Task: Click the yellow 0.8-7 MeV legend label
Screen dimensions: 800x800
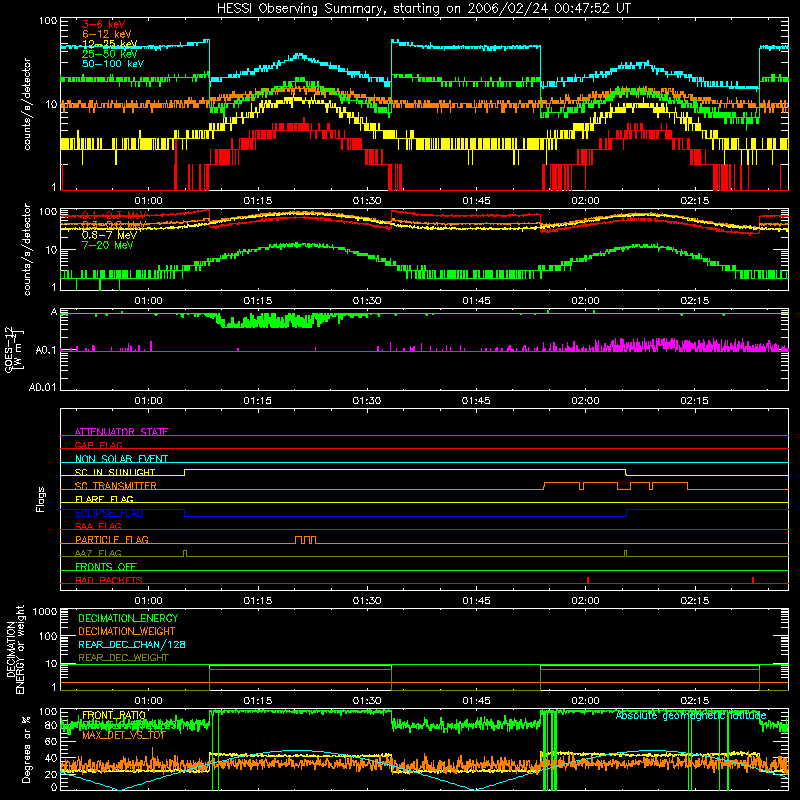Action: (x=109, y=235)
